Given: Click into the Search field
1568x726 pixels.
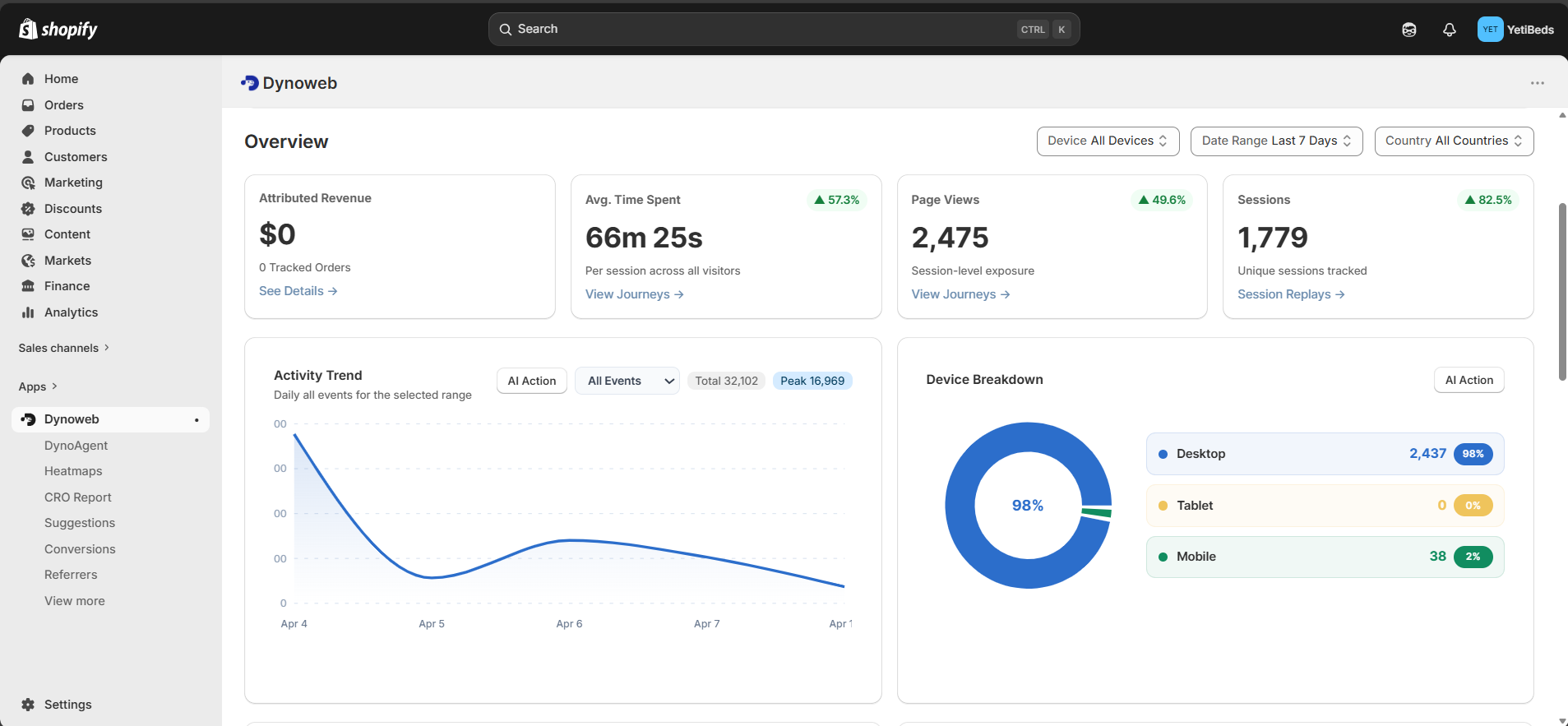Looking at the screenshot, I should pyautogui.click(x=765, y=30).
